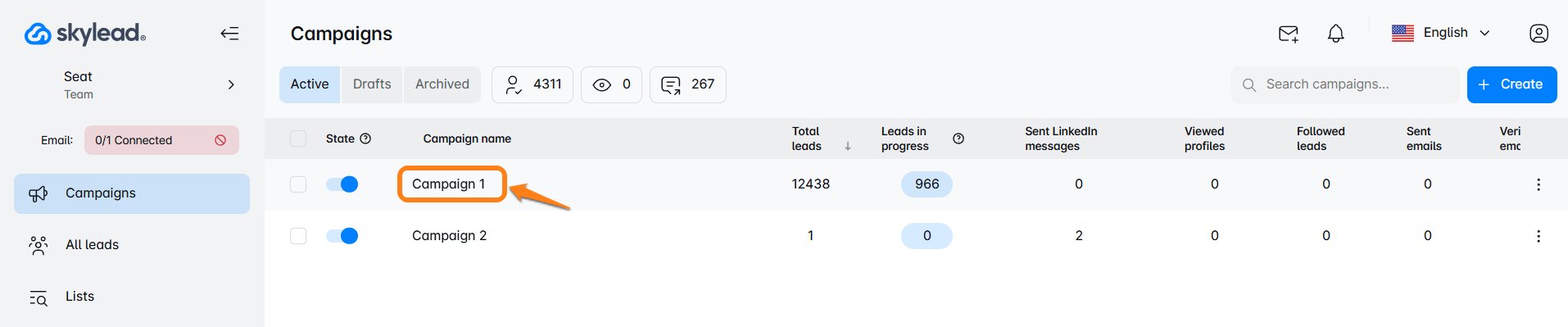Expand the Seat Team chevron

(231, 84)
